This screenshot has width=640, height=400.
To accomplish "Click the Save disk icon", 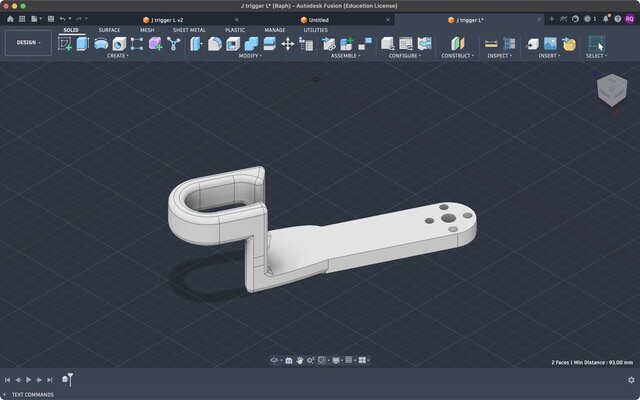I will pos(51,19).
